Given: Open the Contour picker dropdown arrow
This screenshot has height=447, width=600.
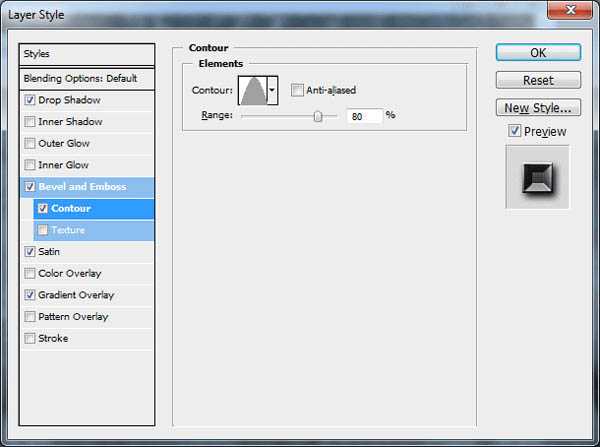Looking at the screenshot, I should click(x=273, y=90).
